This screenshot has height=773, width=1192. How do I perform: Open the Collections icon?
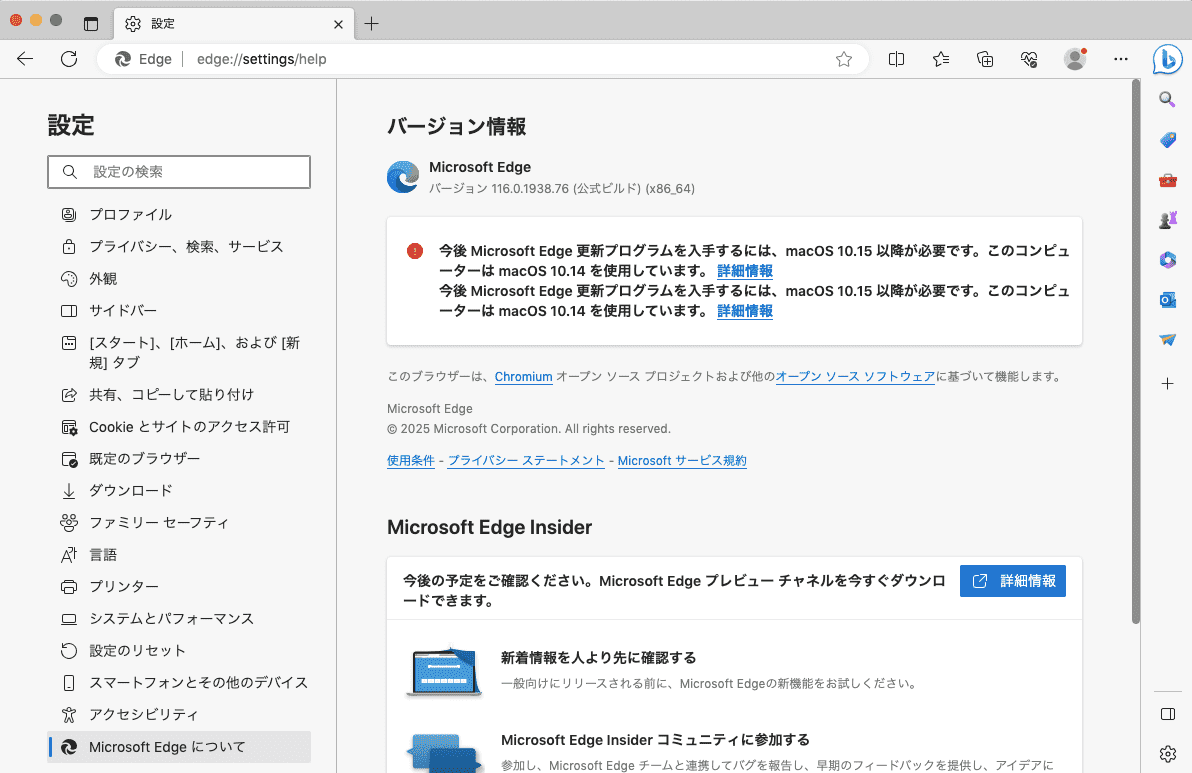[x=984, y=59]
